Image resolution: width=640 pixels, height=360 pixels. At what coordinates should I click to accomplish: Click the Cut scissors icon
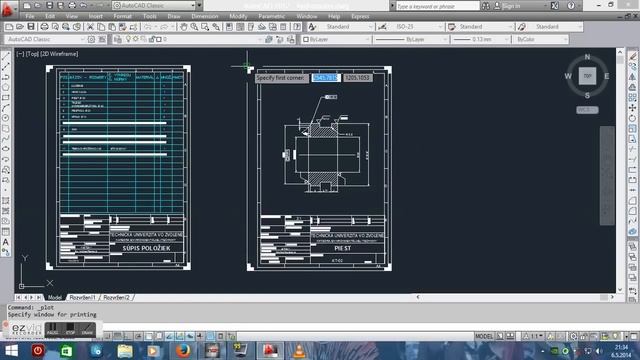(90, 27)
